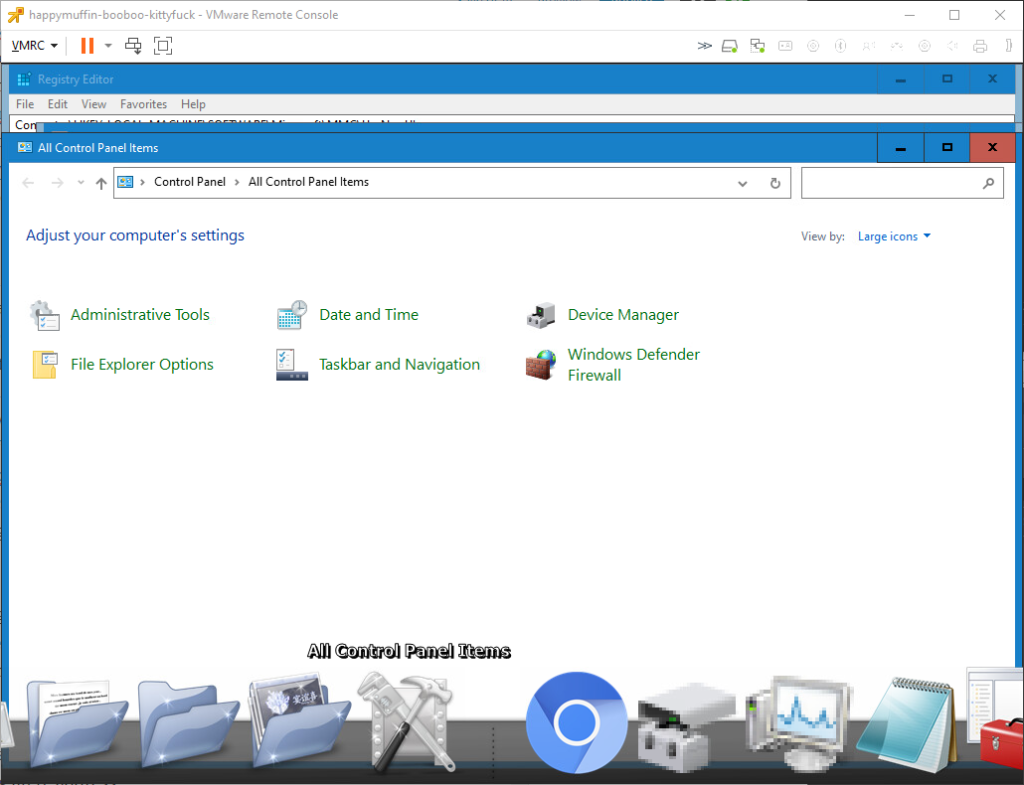Open Administrative Tools
Screen dimensions: 1024x785
(x=139, y=315)
